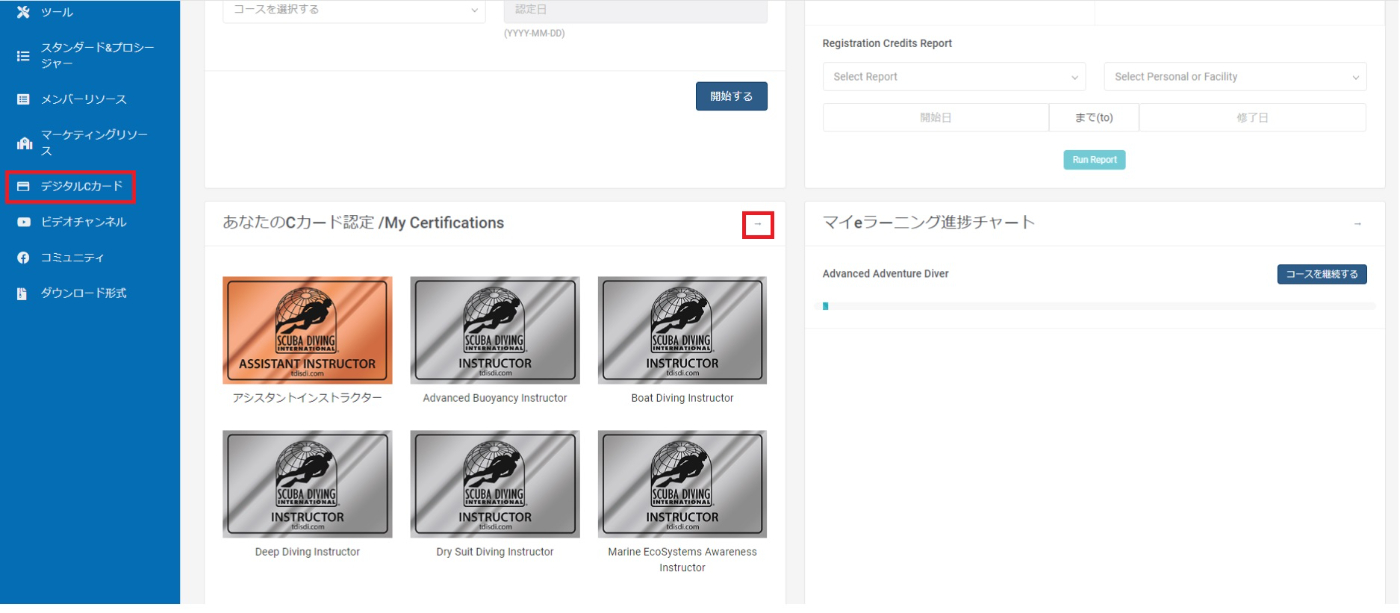Open マーケティングリソース menu item
The width and height of the screenshot is (1400, 613).
tap(94, 143)
